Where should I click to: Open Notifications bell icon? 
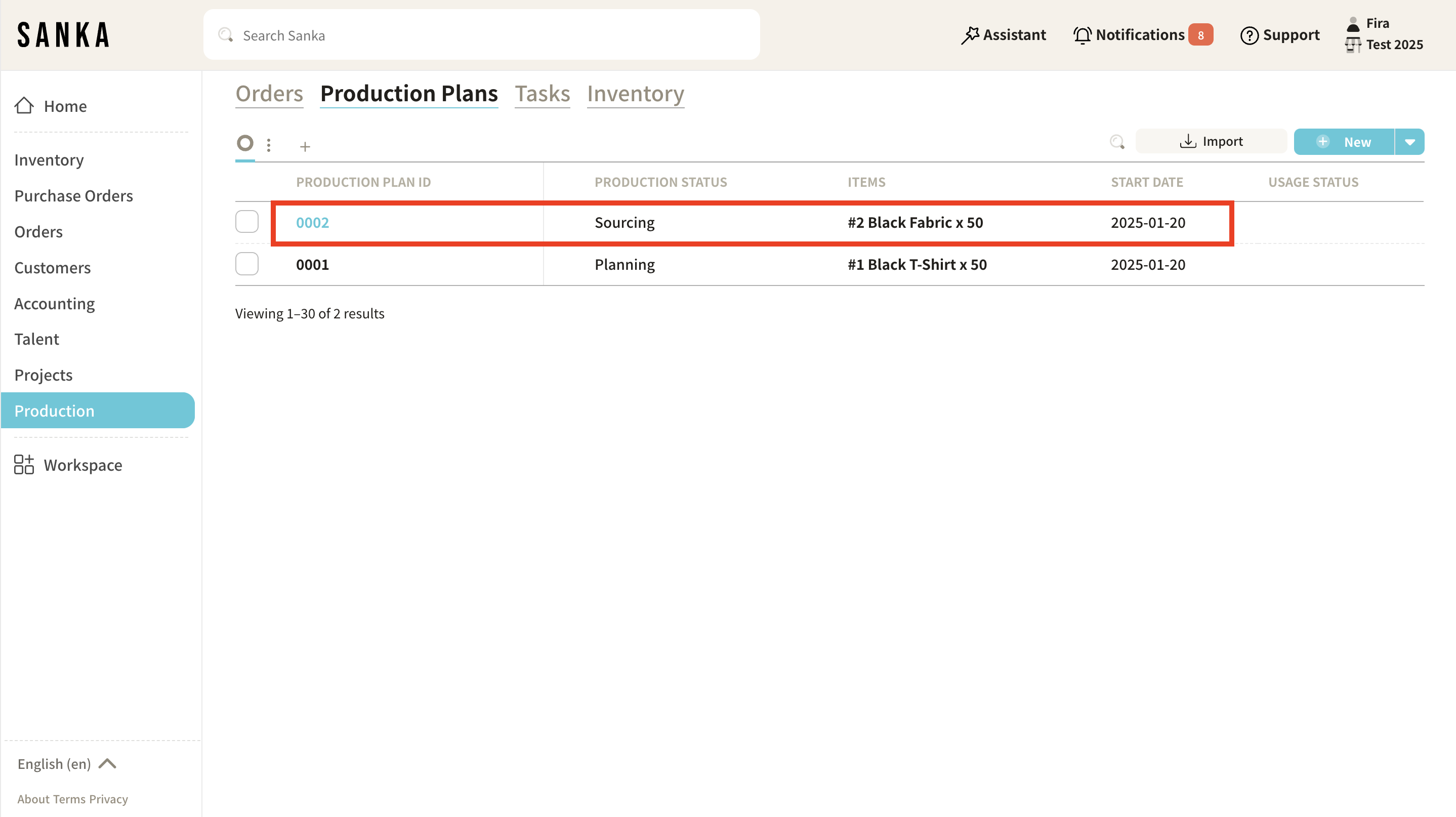click(x=1082, y=35)
